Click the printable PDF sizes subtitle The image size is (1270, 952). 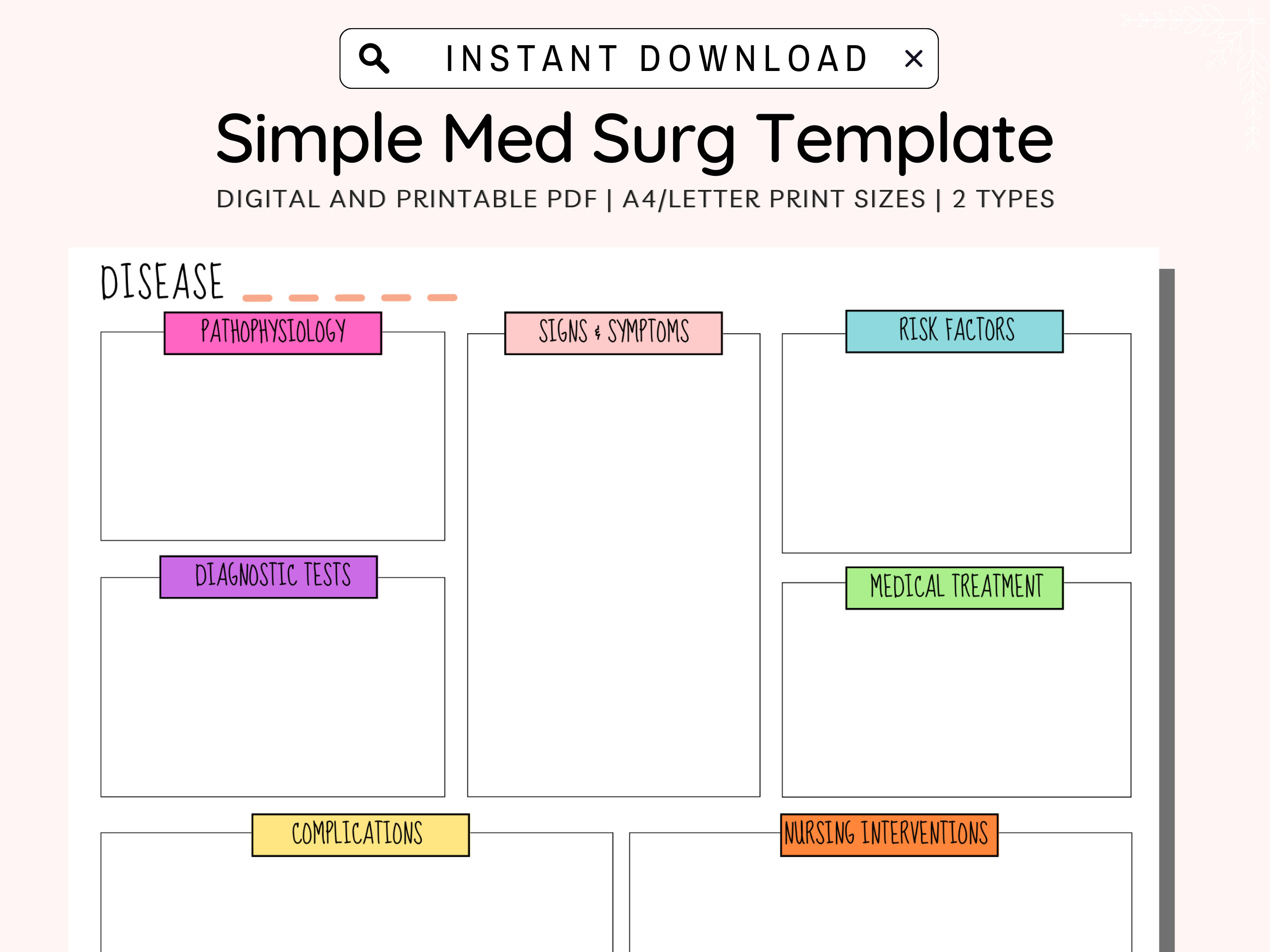pos(635,199)
